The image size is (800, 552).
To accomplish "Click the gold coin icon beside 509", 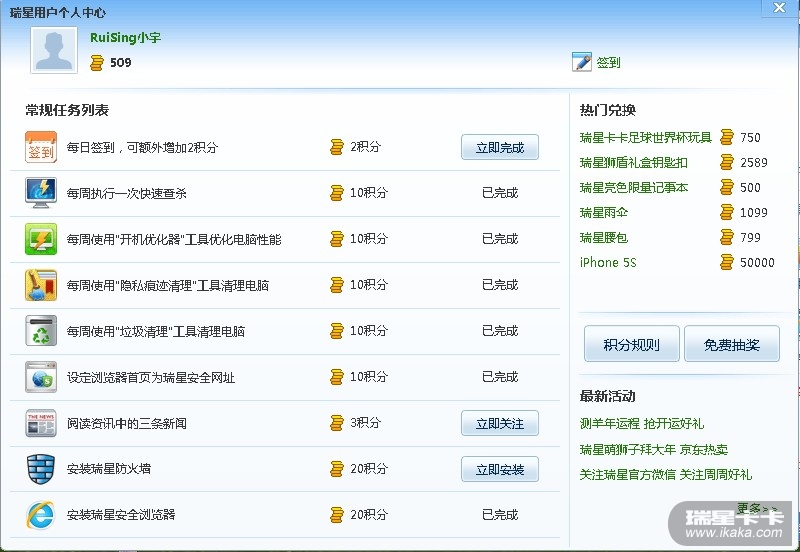I will click(x=96, y=63).
